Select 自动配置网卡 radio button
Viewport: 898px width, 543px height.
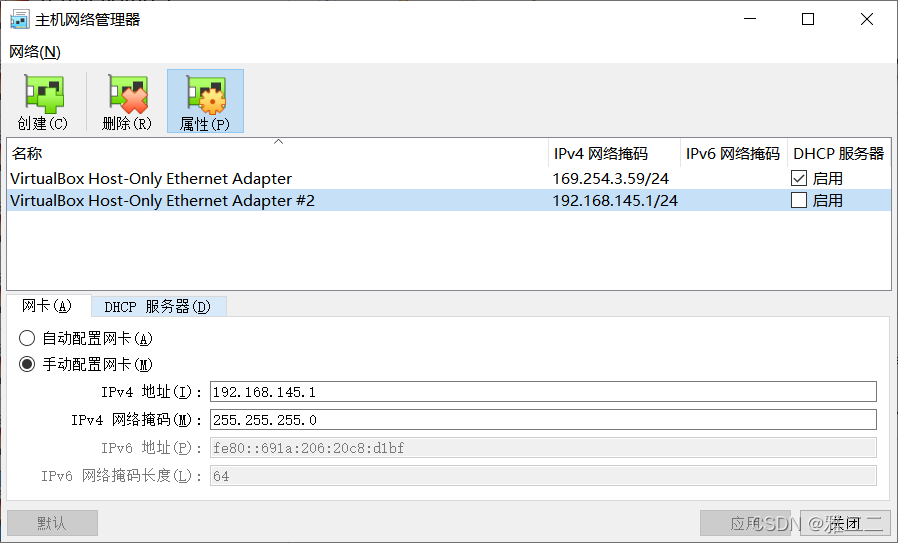tap(27, 339)
